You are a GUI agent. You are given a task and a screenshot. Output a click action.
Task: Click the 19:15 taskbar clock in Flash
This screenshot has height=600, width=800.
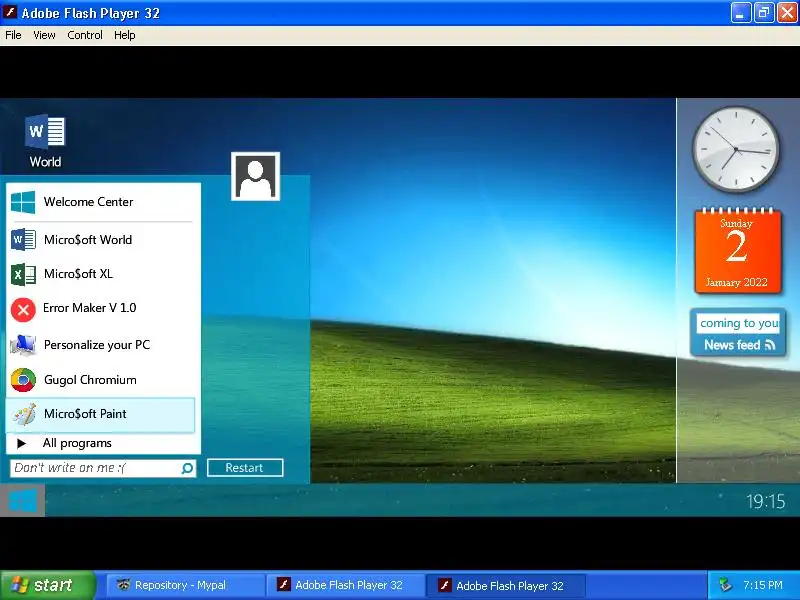(x=765, y=502)
